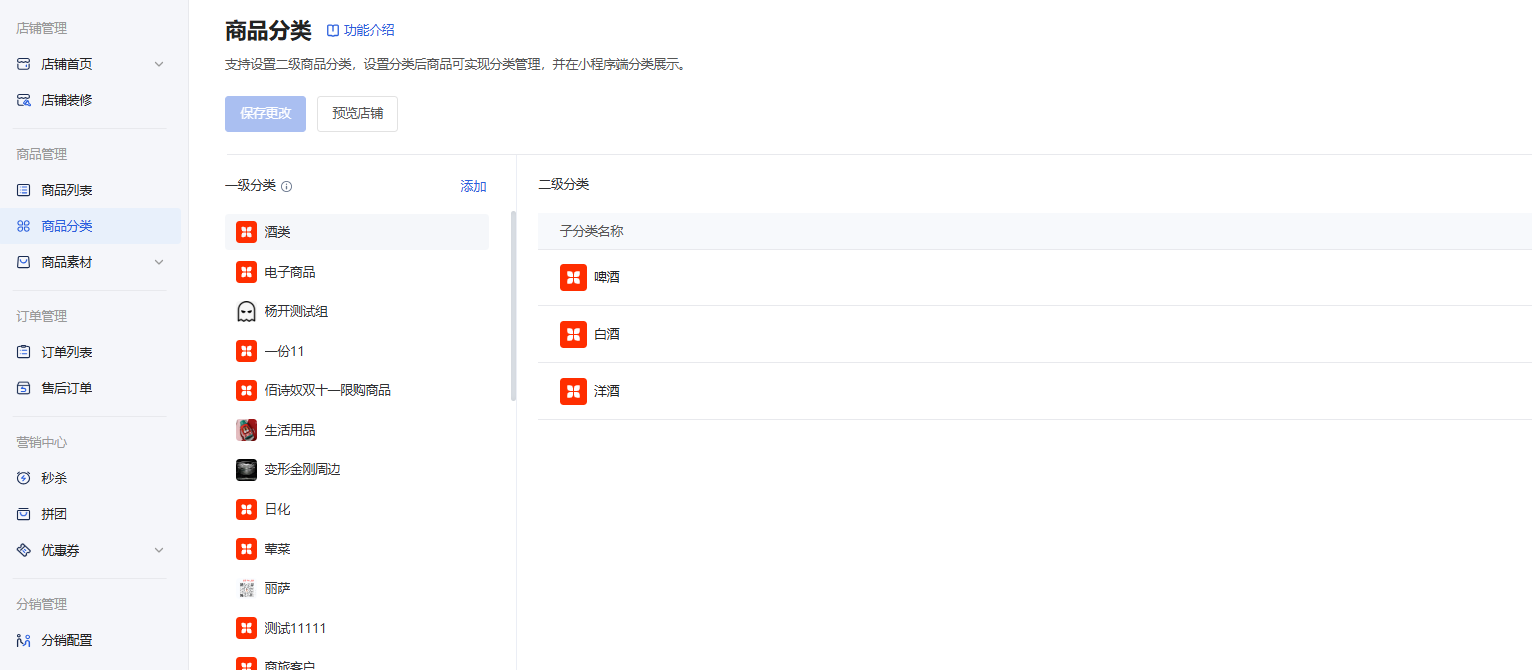Click the 功能介绍 book icon
The width and height of the screenshot is (1532, 670).
coord(333,31)
